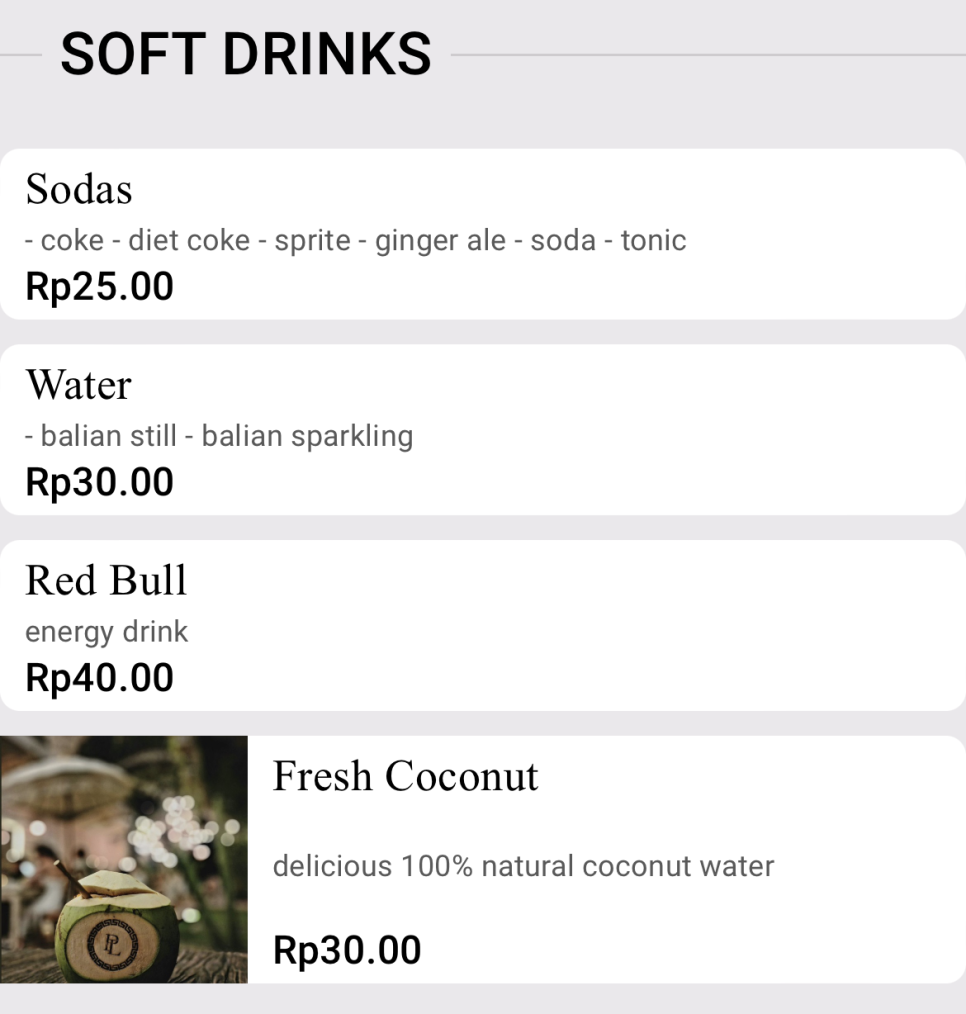The image size is (966, 1014).
Task: Open the Sodas menu item card
Action: (483, 234)
